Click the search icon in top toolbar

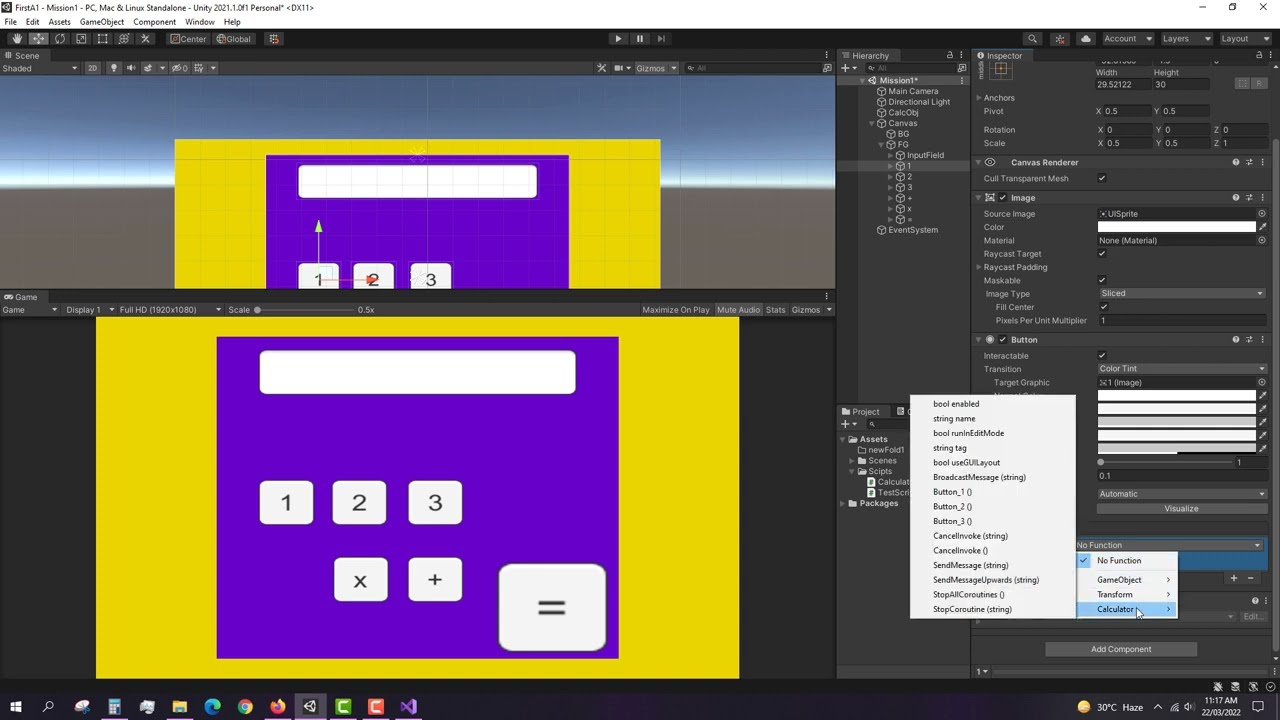(1032, 39)
